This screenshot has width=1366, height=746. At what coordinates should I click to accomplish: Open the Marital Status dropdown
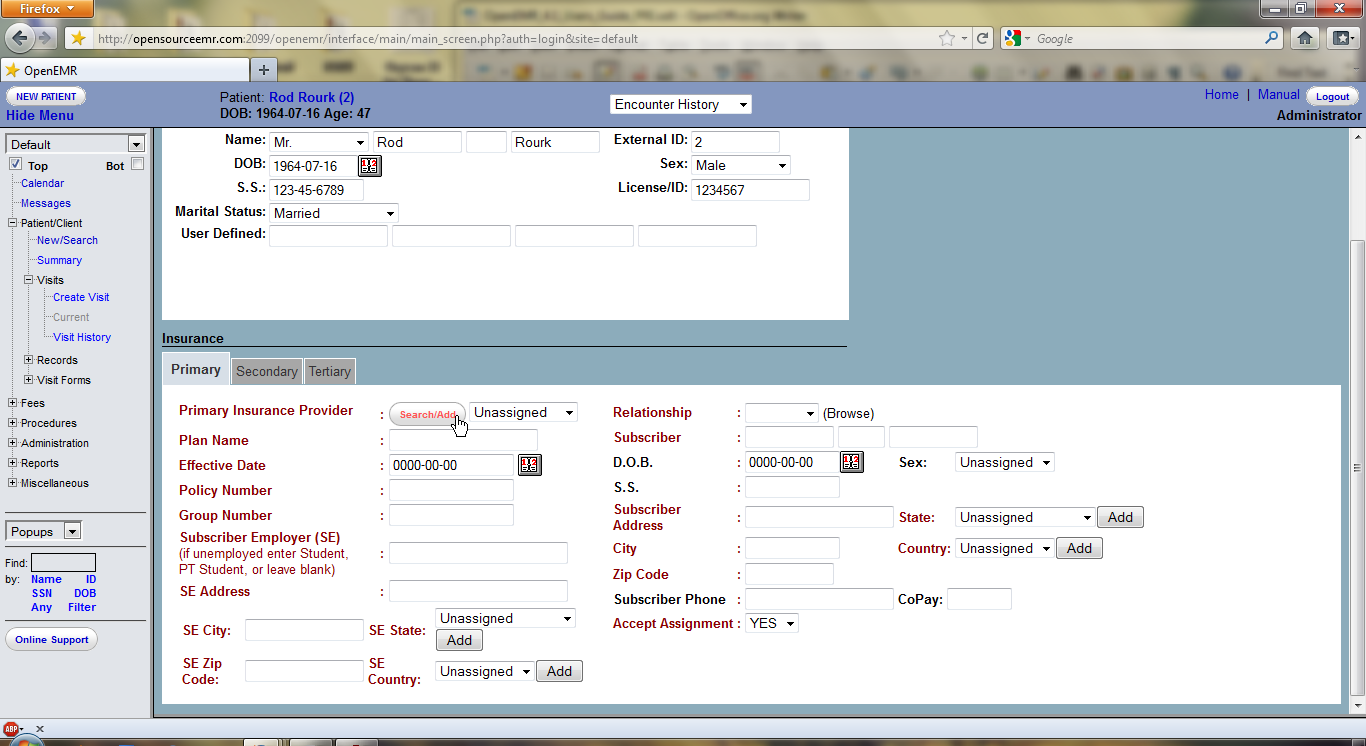tap(333, 213)
